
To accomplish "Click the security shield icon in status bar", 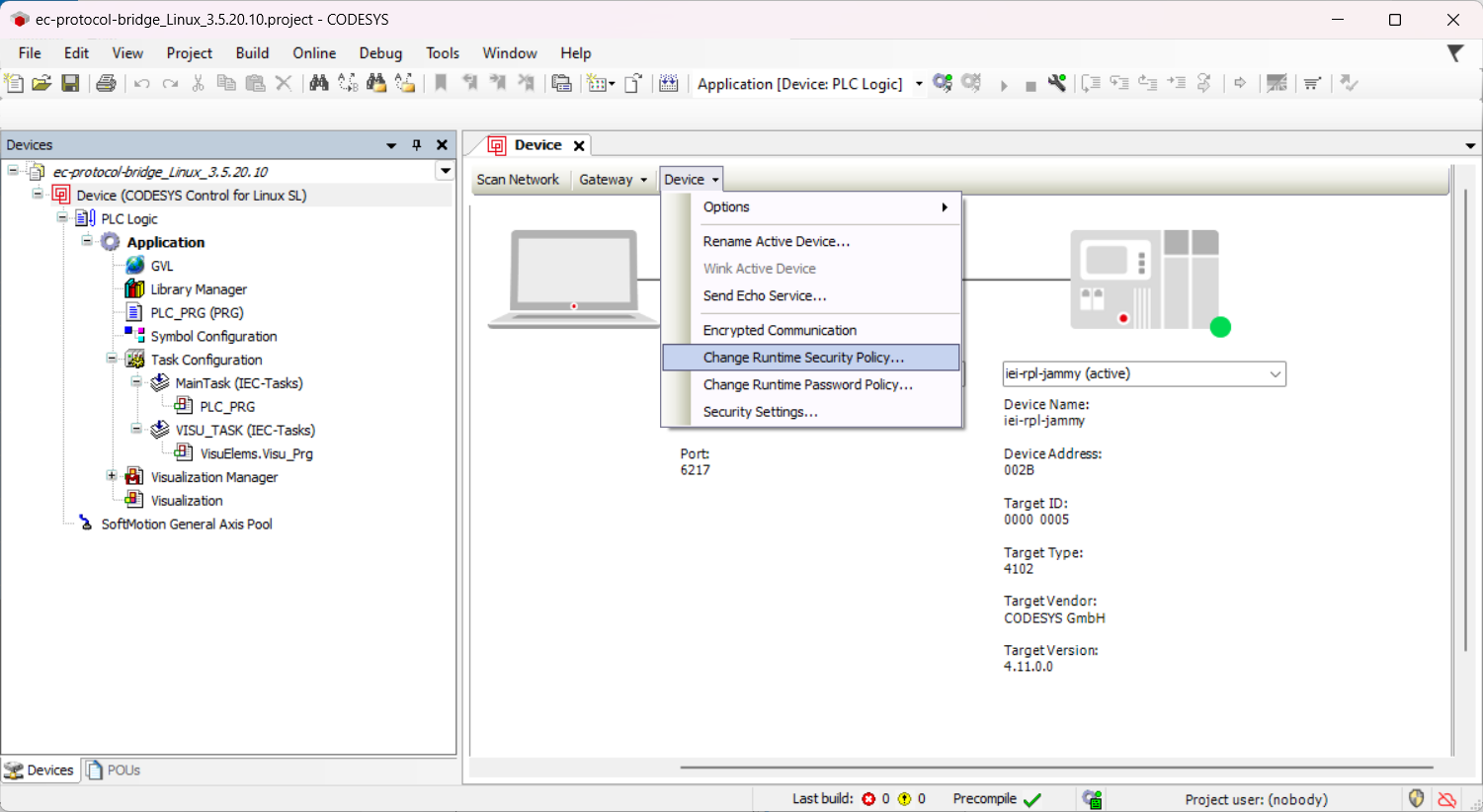I will click(x=1417, y=798).
